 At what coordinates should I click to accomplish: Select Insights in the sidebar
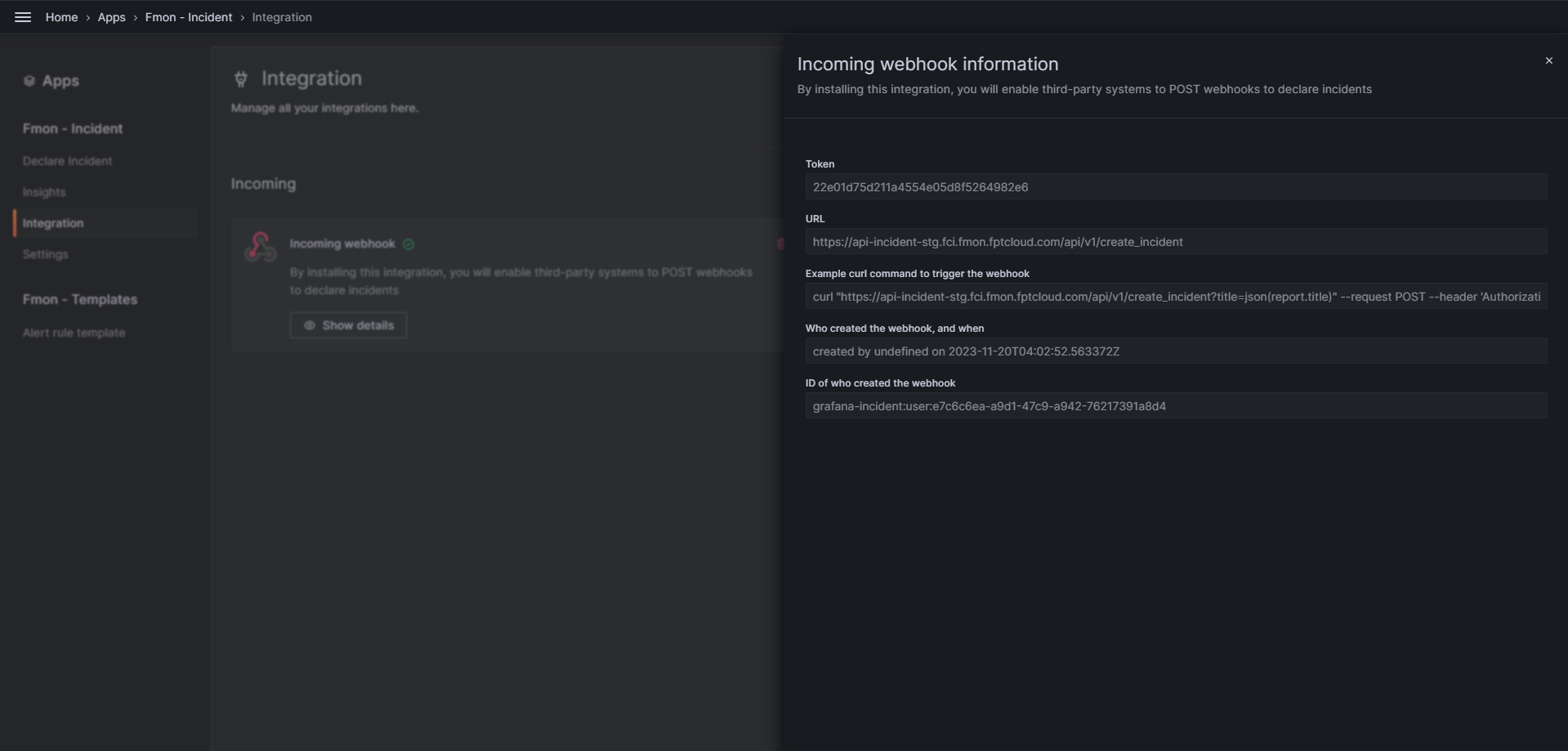coord(44,192)
